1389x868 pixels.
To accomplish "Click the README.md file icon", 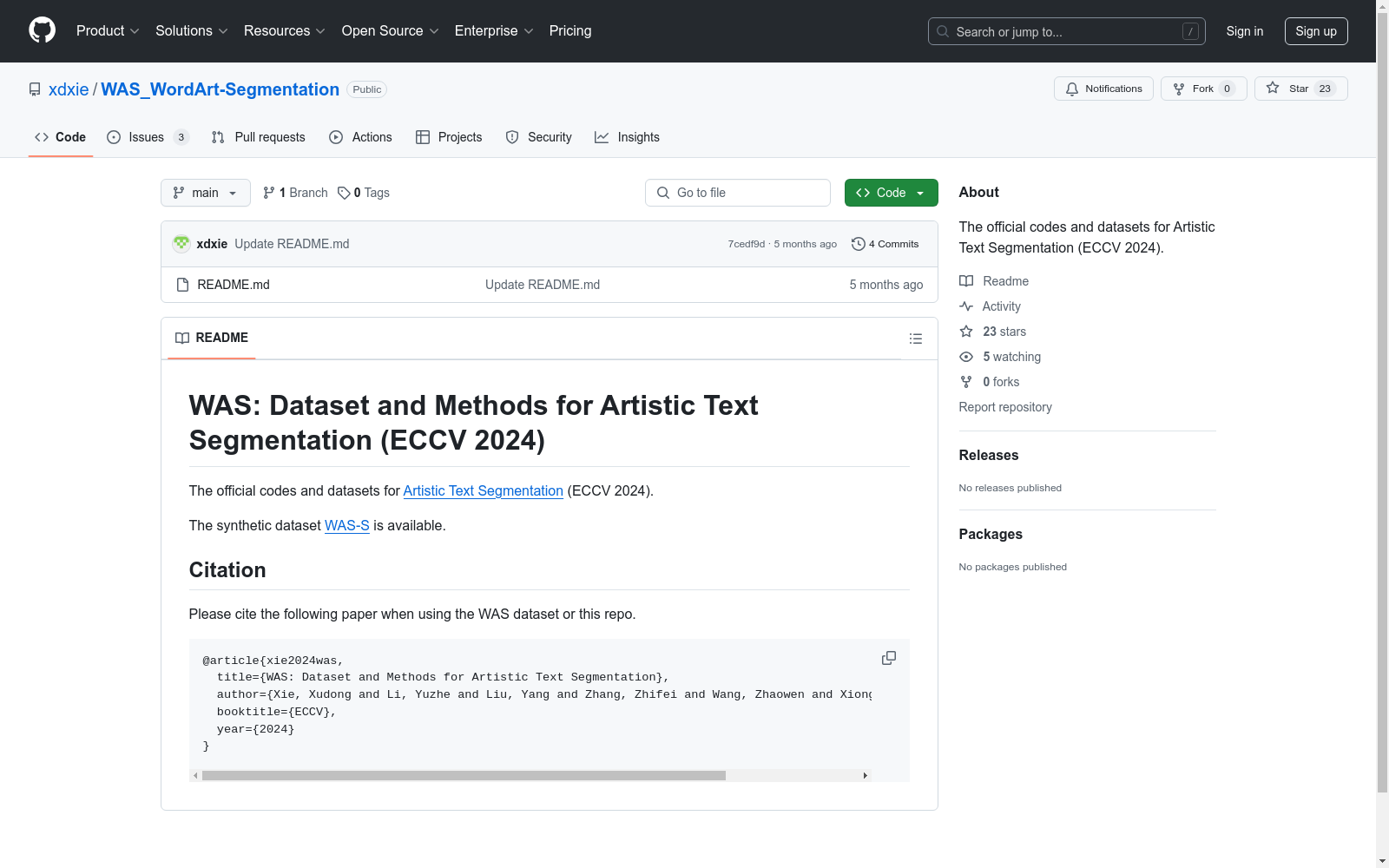I will 182,285.
